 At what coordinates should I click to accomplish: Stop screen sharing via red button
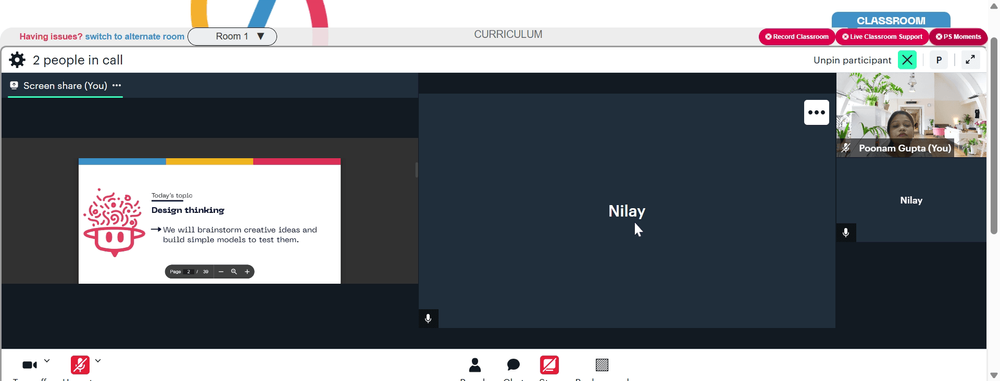click(x=549, y=365)
